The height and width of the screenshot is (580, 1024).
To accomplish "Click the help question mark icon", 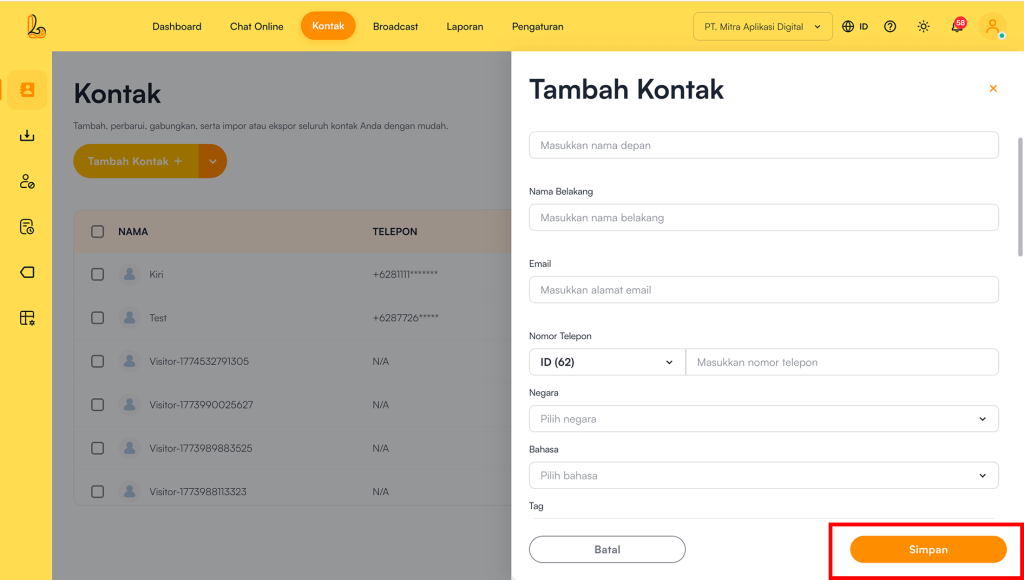I will pyautogui.click(x=890, y=27).
